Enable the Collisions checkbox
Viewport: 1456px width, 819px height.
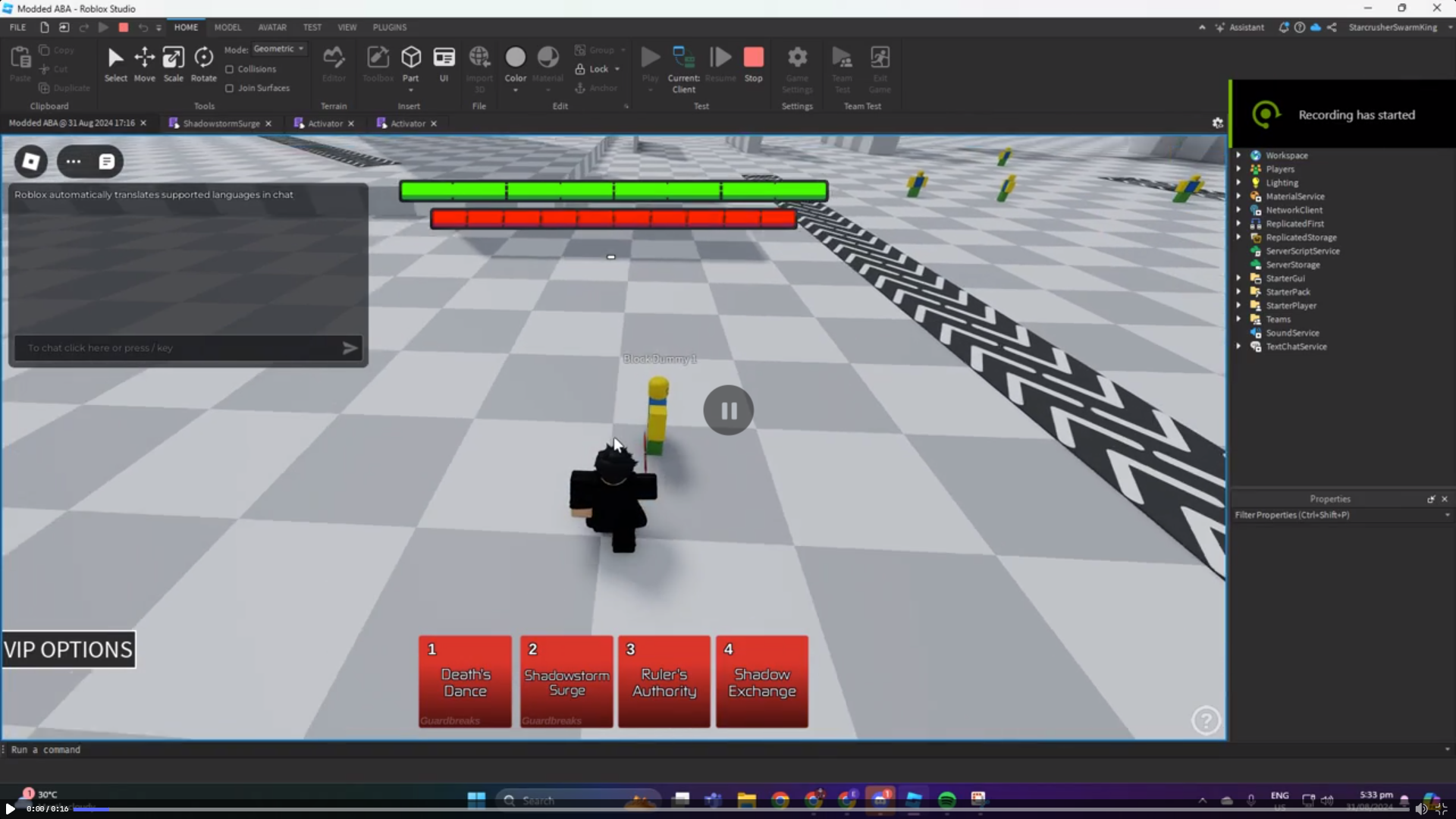click(230, 69)
